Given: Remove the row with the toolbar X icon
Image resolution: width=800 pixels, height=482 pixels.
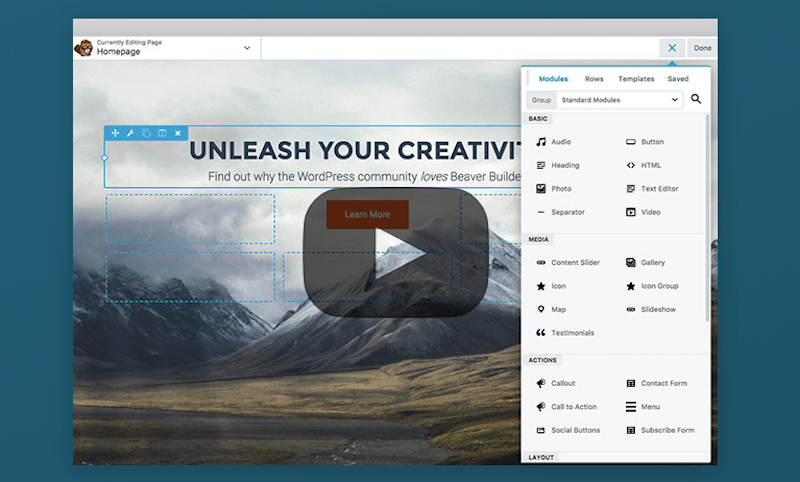Looking at the screenshot, I should (178, 133).
